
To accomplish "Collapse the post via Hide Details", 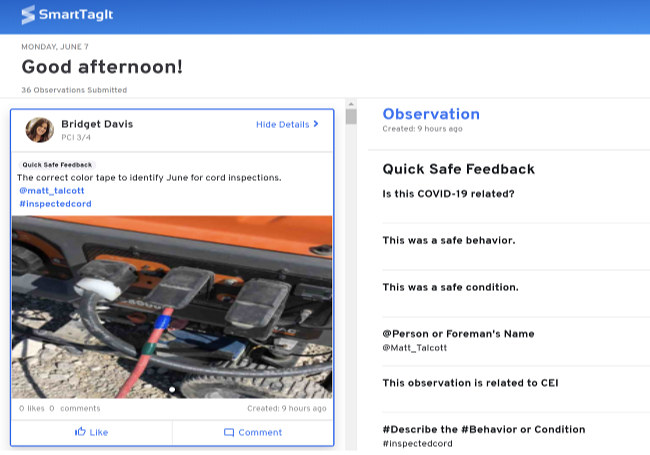I will [x=283, y=125].
